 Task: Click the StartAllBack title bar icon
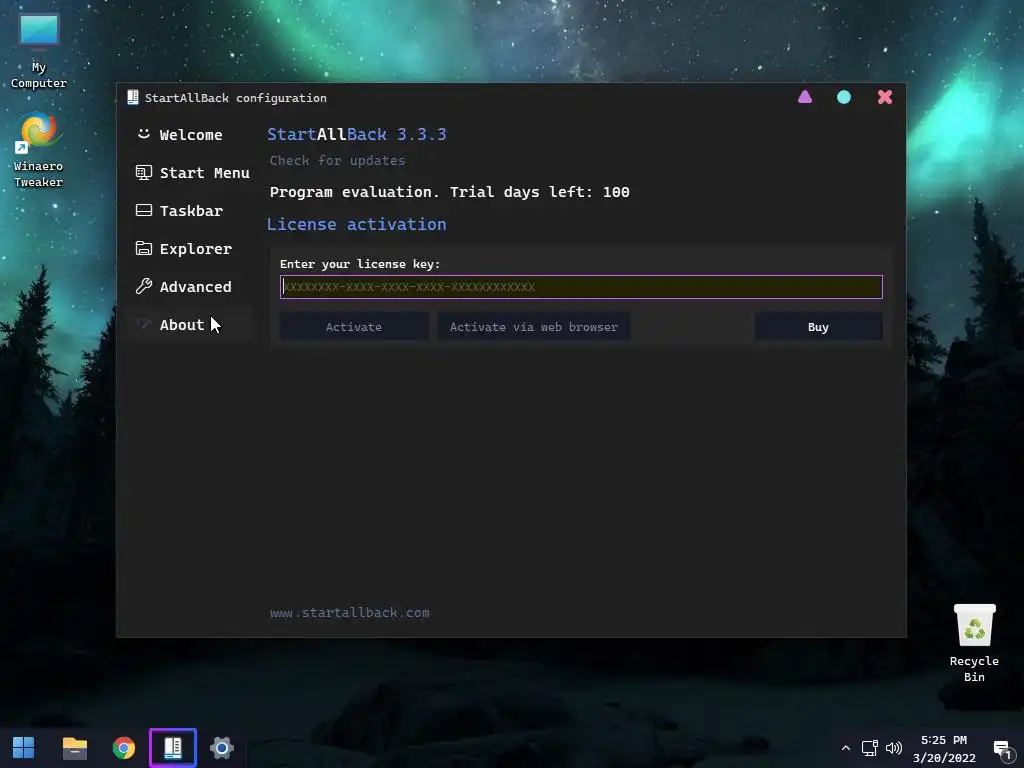(133, 97)
